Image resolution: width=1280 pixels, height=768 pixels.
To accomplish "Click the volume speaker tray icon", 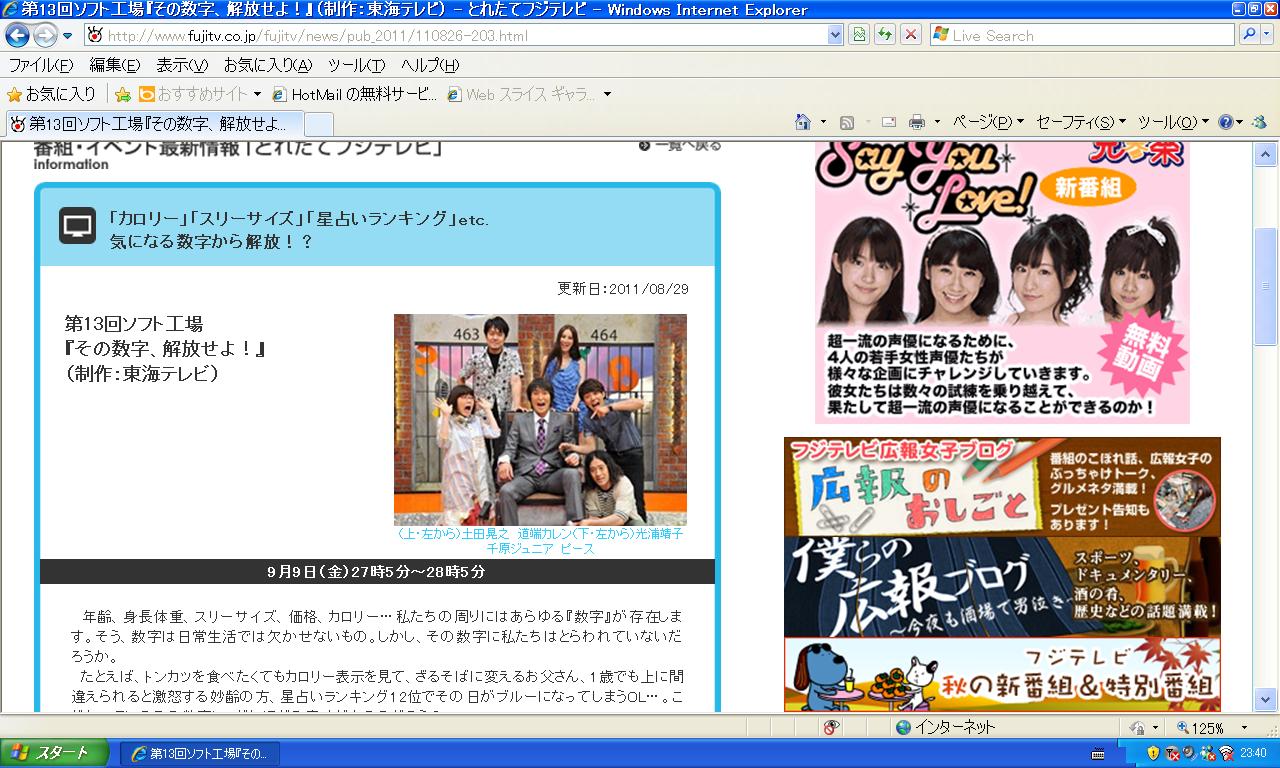I will pyautogui.click(x=1190, y=753).
